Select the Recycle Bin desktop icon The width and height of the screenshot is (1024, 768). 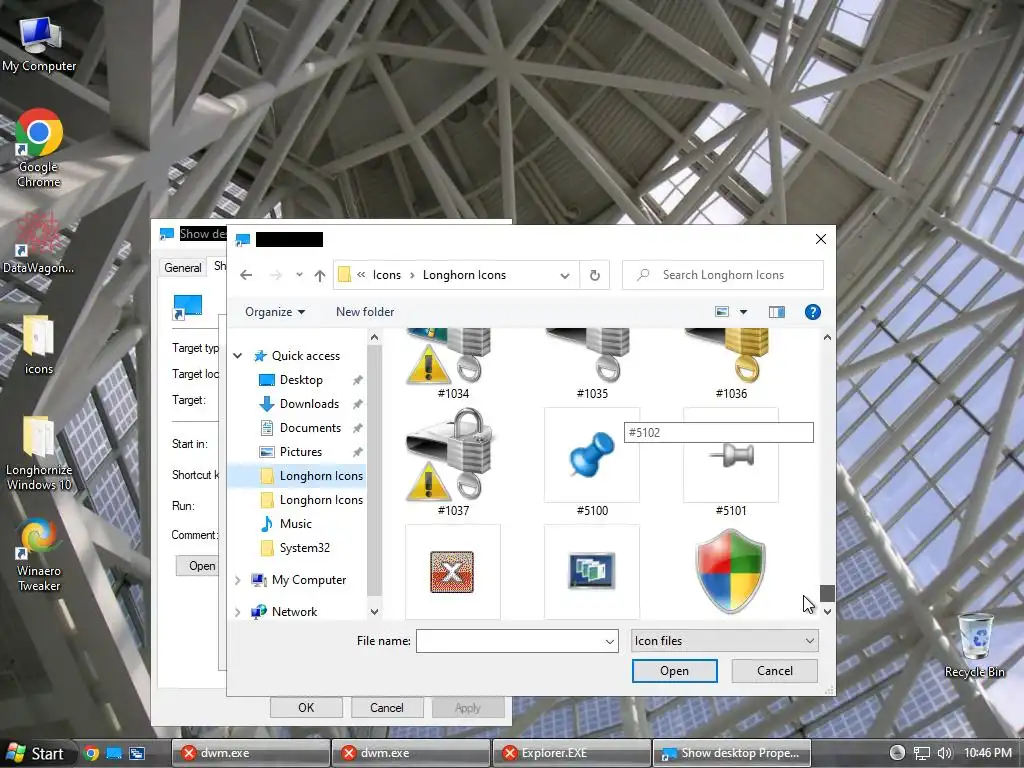(974, 645)
